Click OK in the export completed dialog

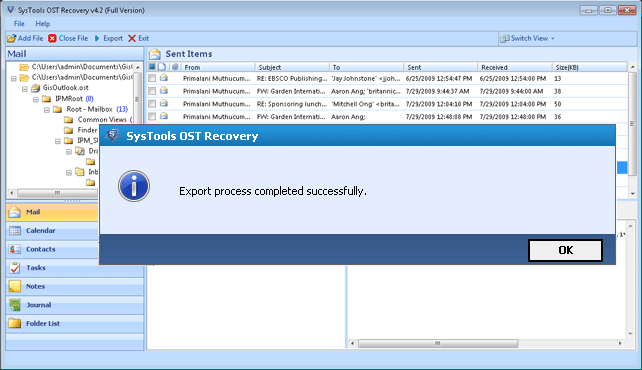click(x=565, y=250)
